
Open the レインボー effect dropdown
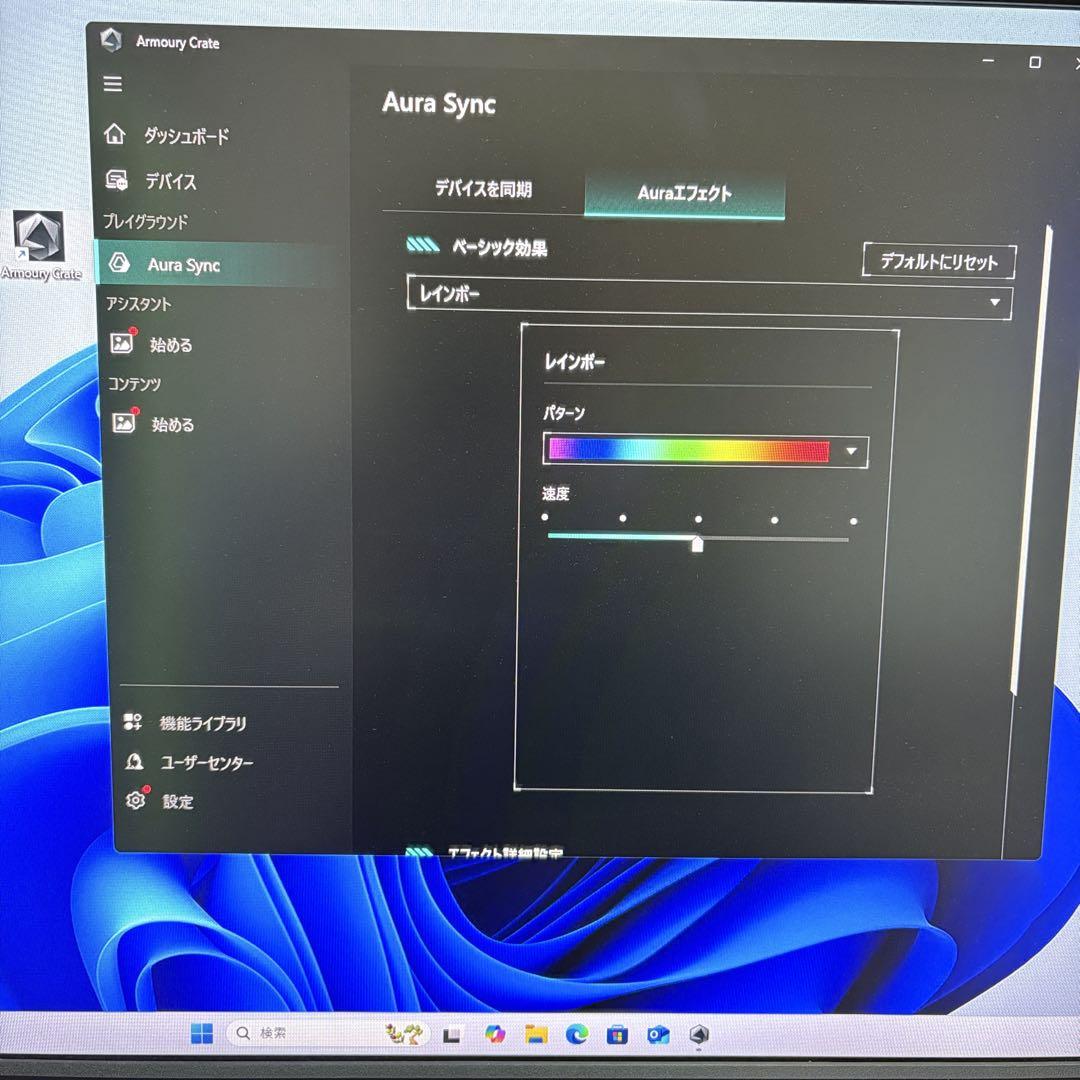click(709, 298)
